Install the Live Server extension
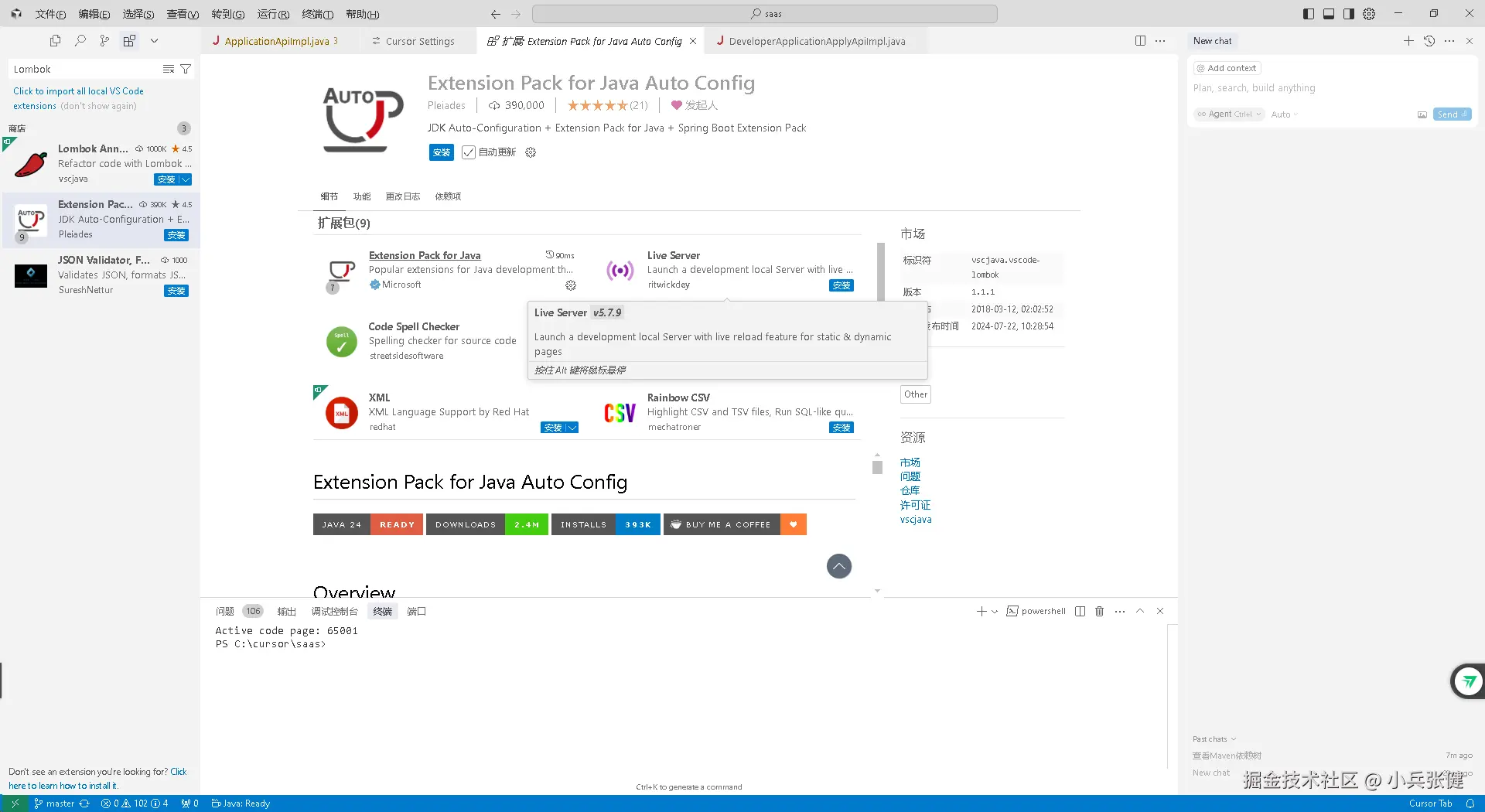This screenshot has height=812, width=1485. (x=841, y=285)
